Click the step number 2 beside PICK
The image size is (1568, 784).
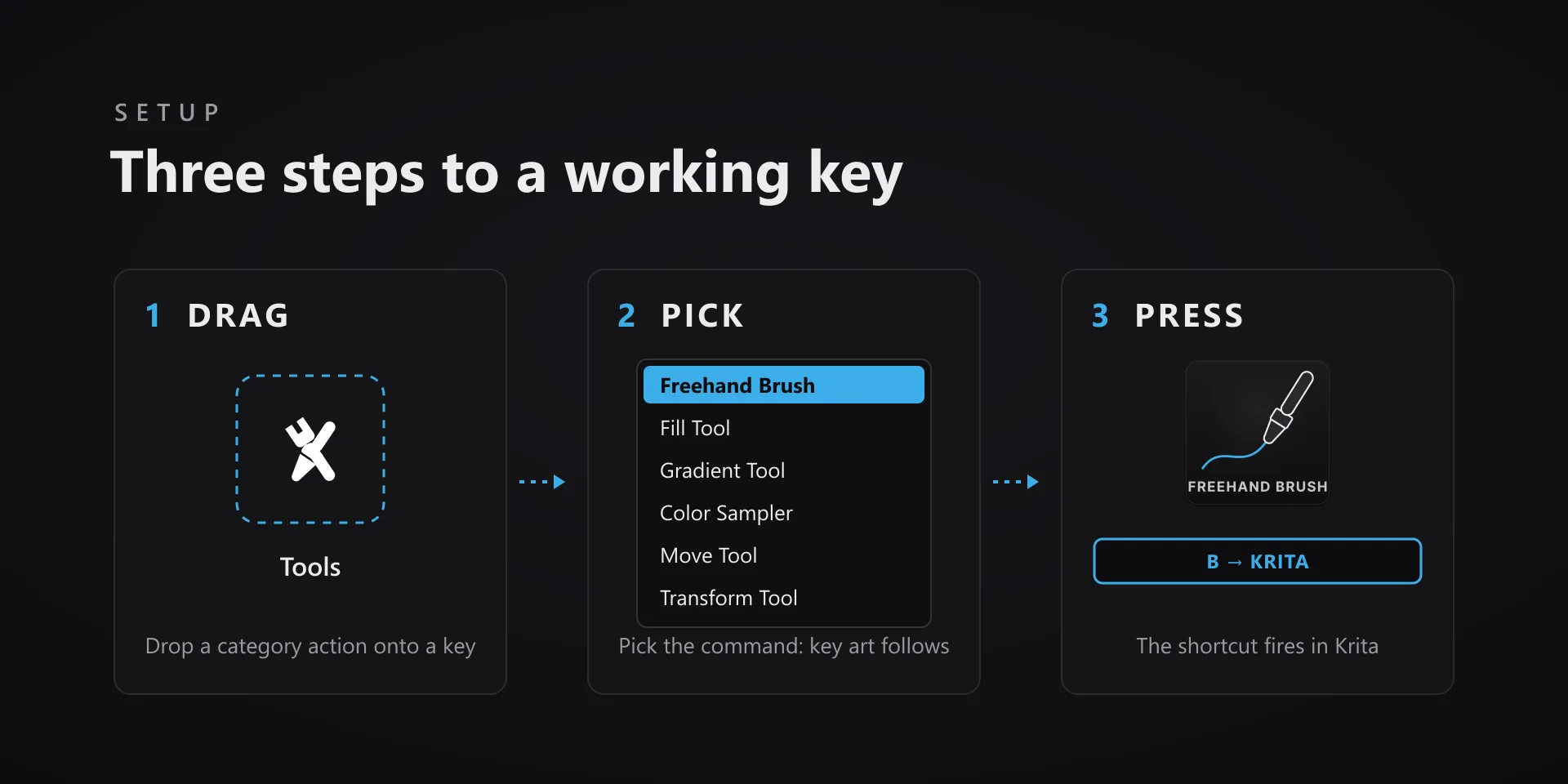pos(626,315)
